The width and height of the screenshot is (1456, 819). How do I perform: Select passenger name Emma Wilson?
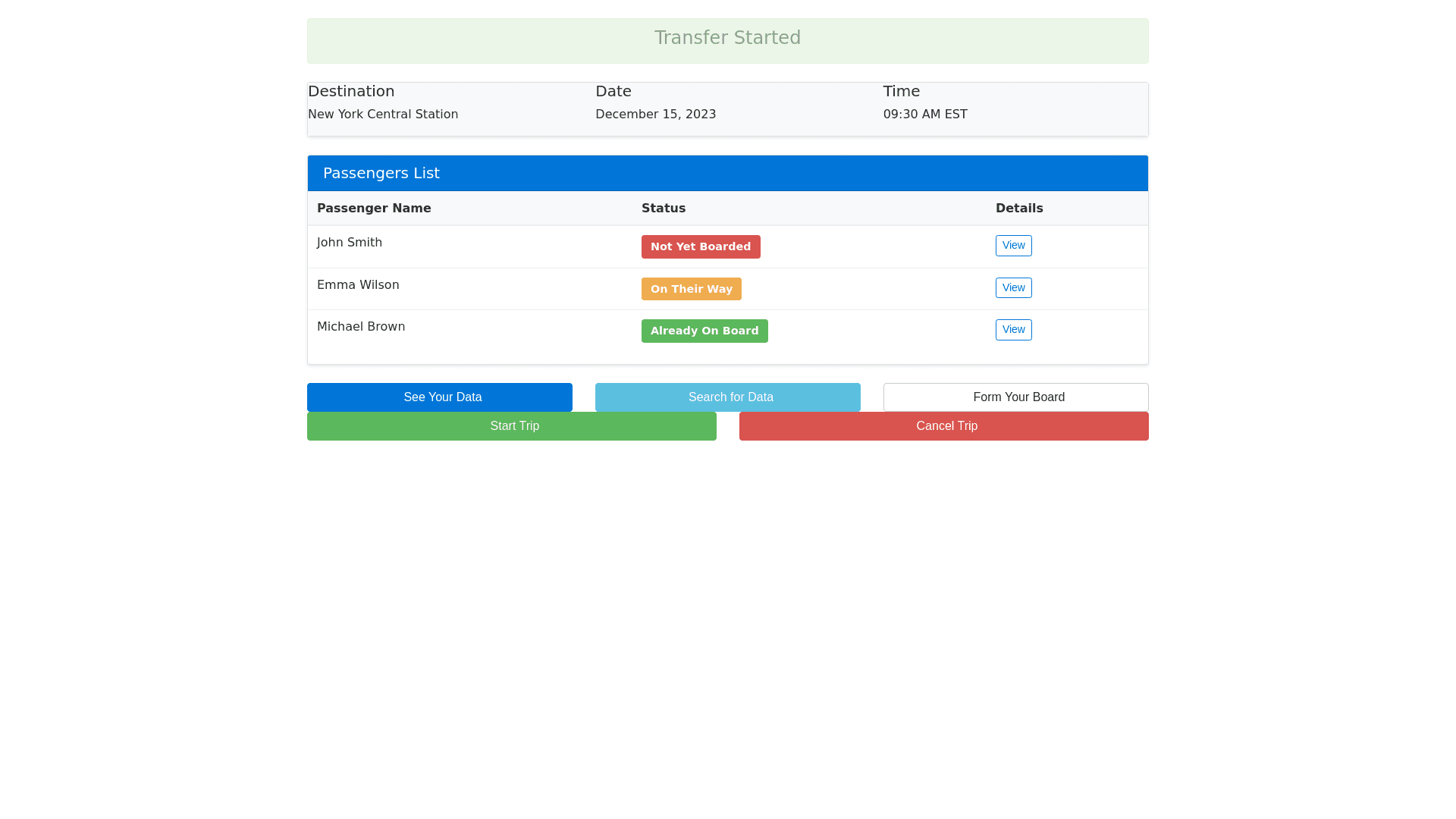358,284
